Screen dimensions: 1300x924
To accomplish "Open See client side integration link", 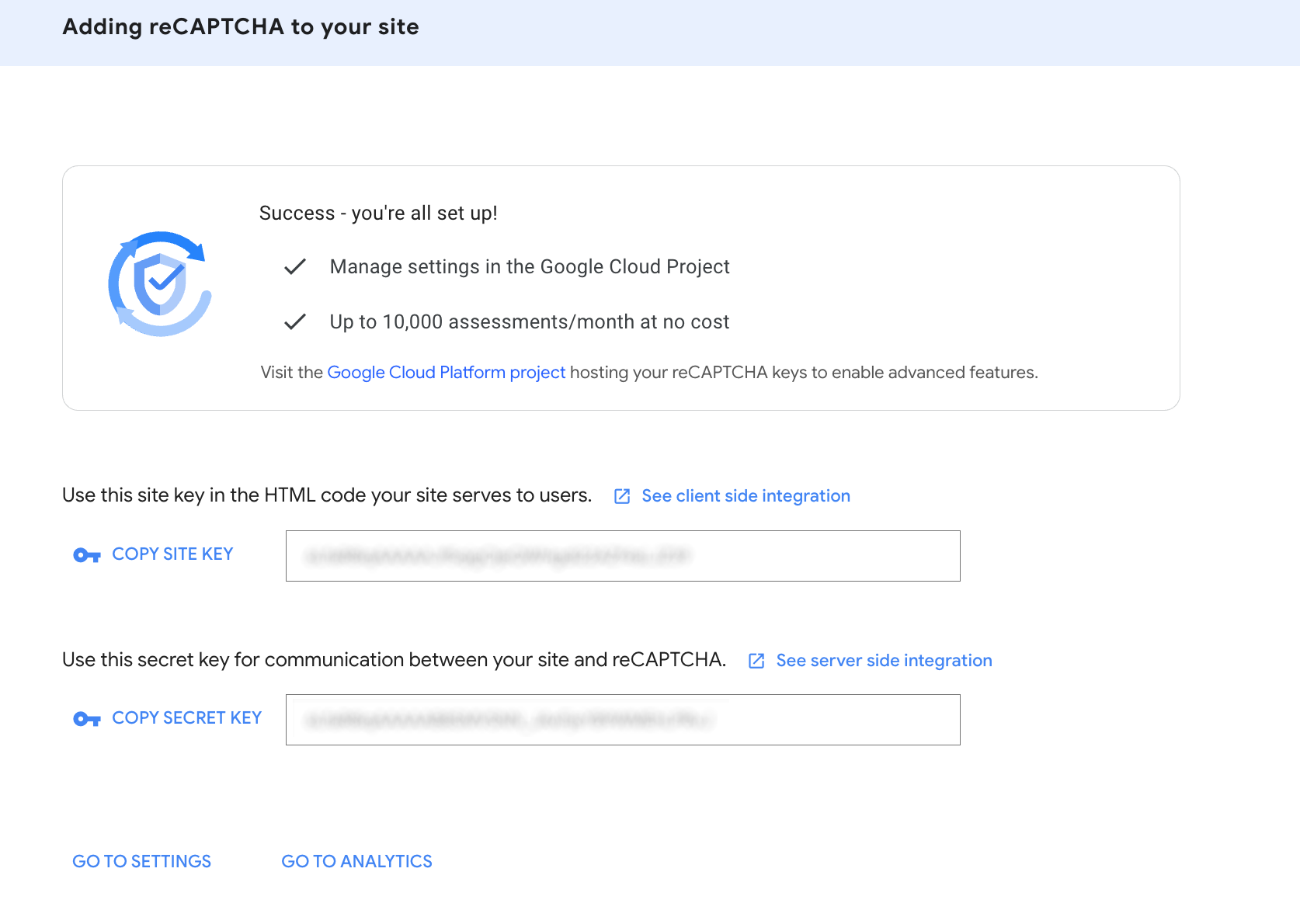I will (x=746, y=496).
